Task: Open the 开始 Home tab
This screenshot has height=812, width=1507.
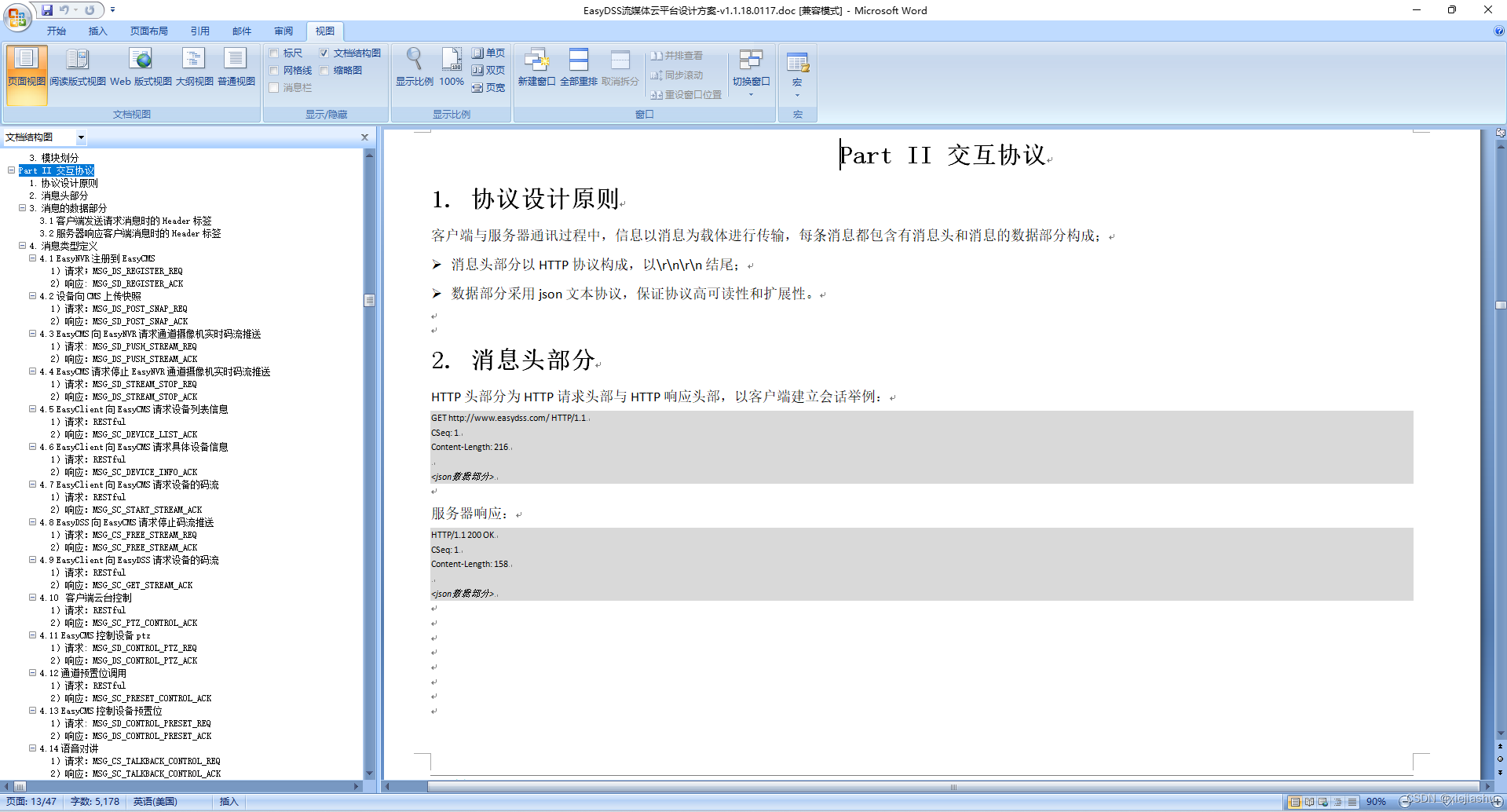Action: click(x=57, y=31)
